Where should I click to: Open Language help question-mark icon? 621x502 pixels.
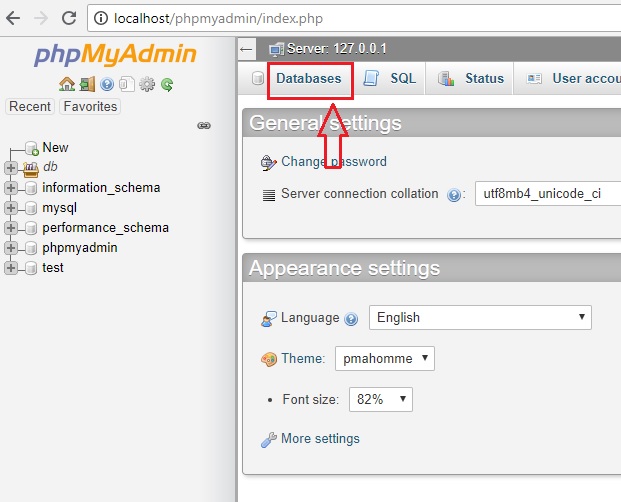click(x=351, y=319)
